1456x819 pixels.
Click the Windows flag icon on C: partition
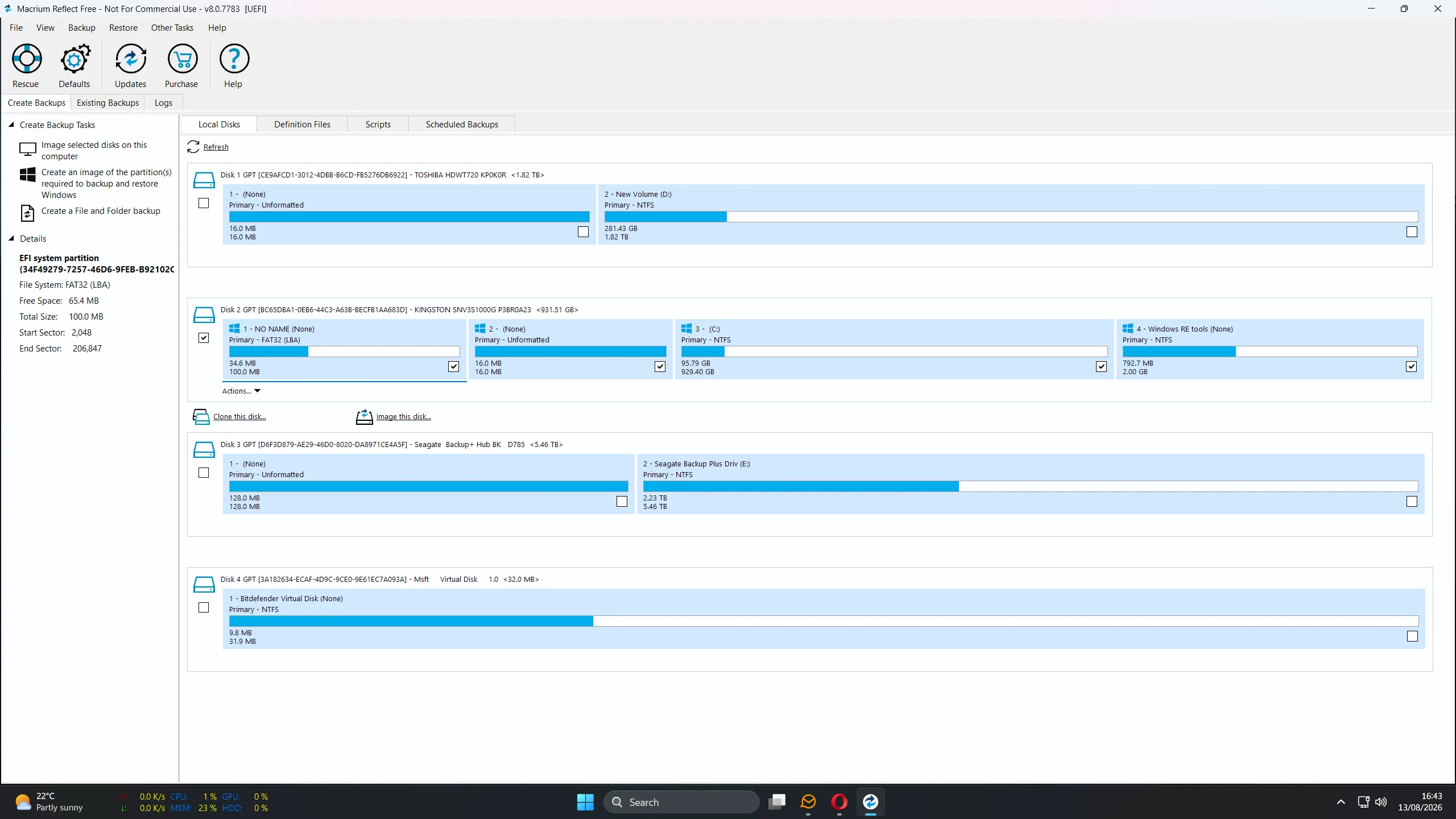[x=686, y=329]
